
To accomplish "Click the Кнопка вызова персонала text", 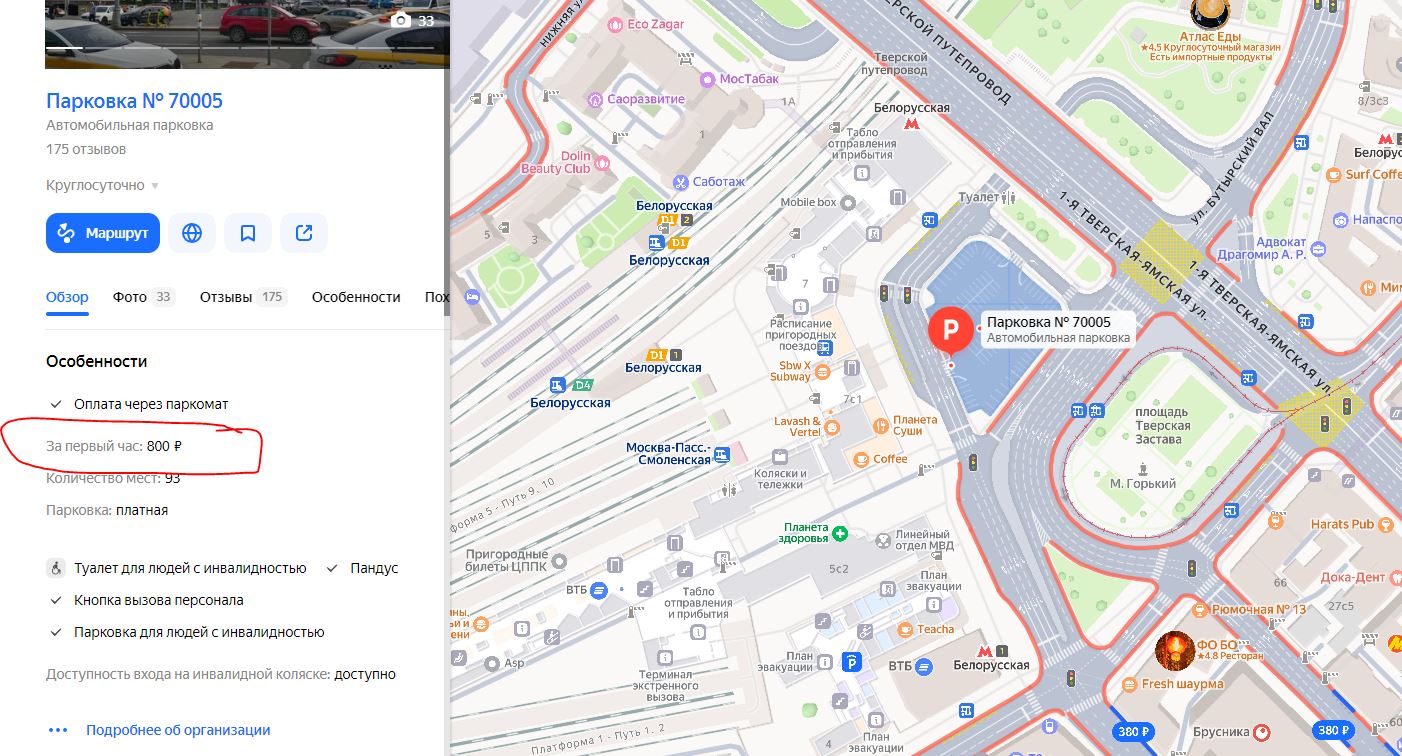I will (159, 600).
